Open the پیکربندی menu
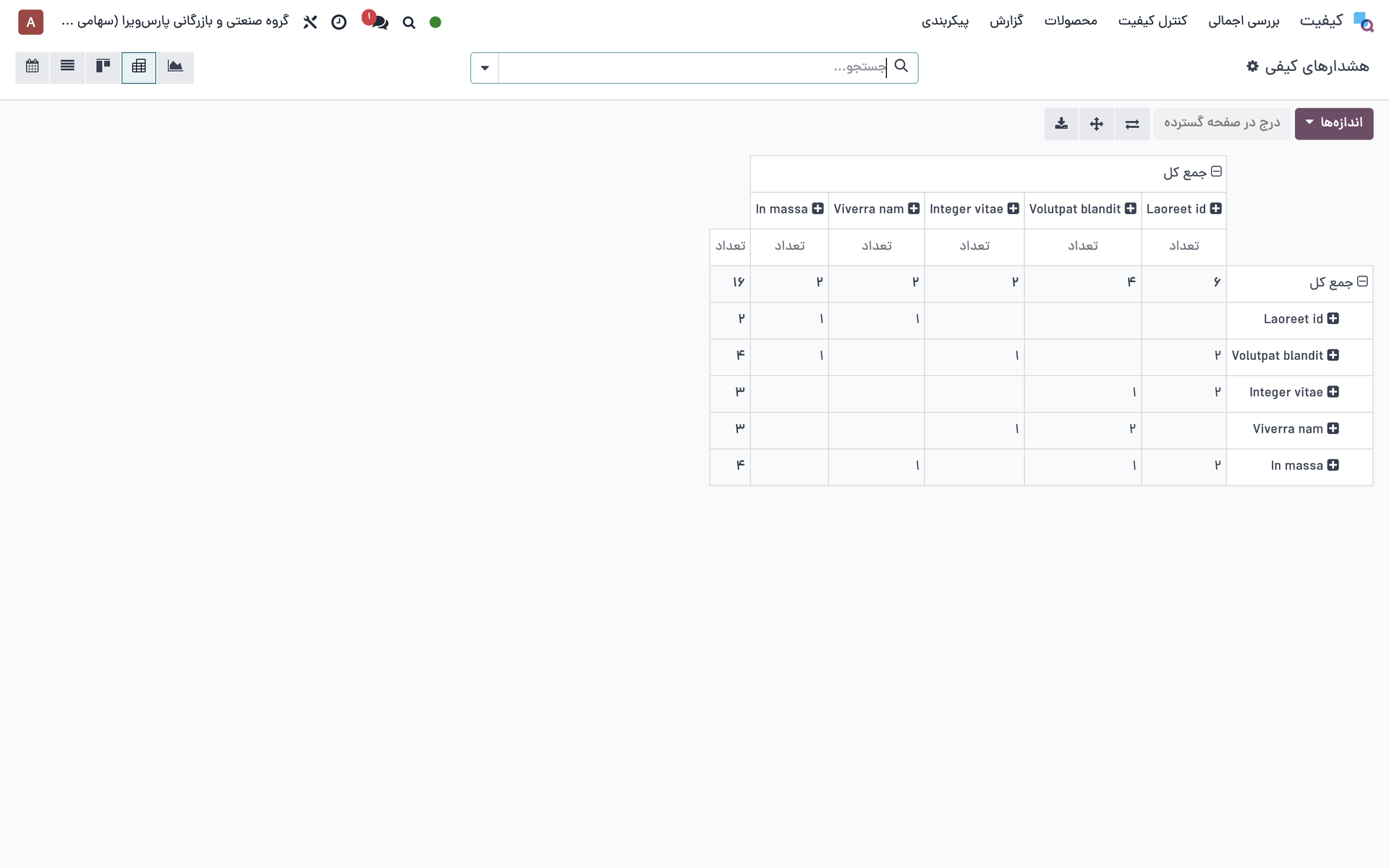This screenshot has height=868, width=1389. pos(945,22)
